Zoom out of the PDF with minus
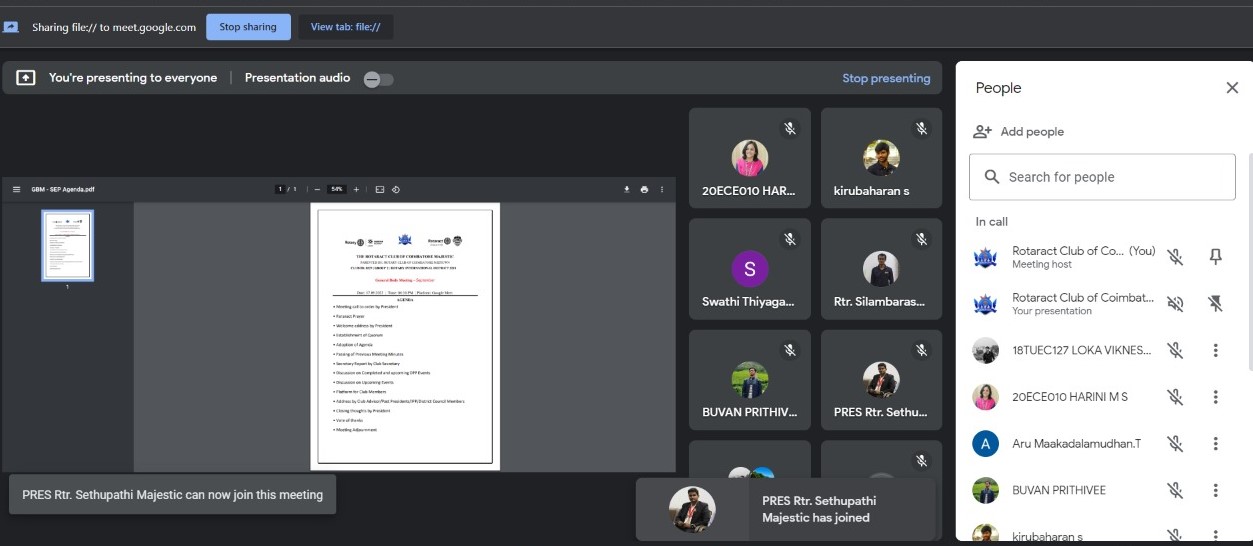 pyautogui.click(x=317, y=189)
